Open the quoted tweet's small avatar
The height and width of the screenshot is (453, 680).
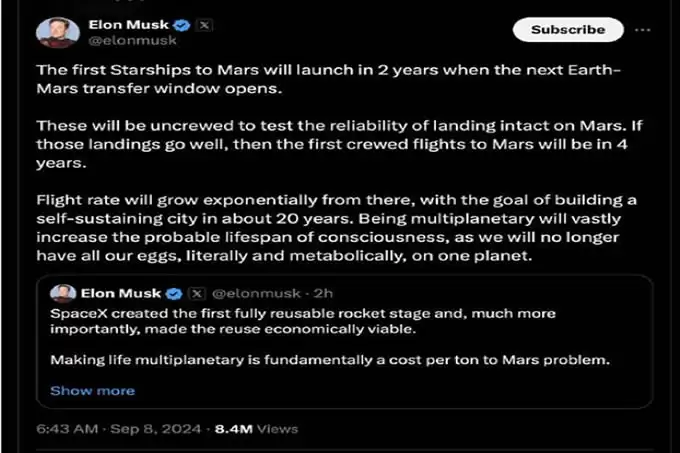(x=63, y=293)
